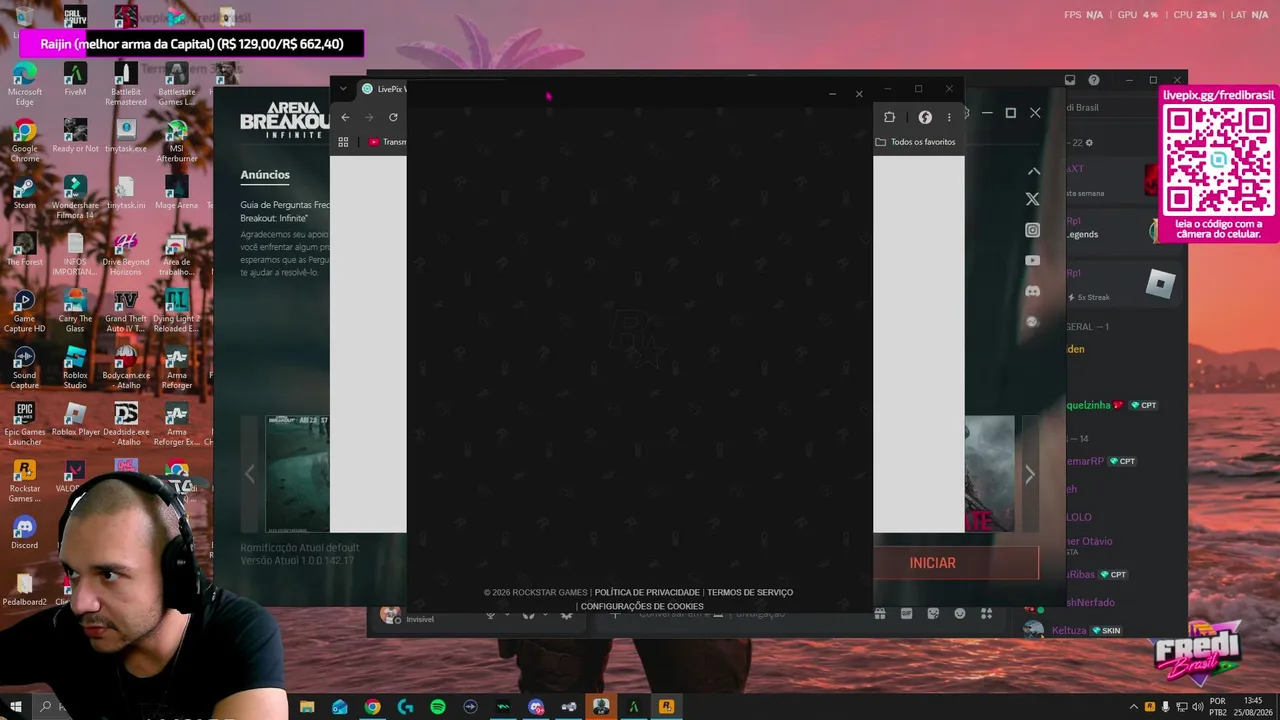Open the Arma Reforger desktop shortcut
Image resolution: width=1280 pixels, height=720 pixels.
(177, 369)
